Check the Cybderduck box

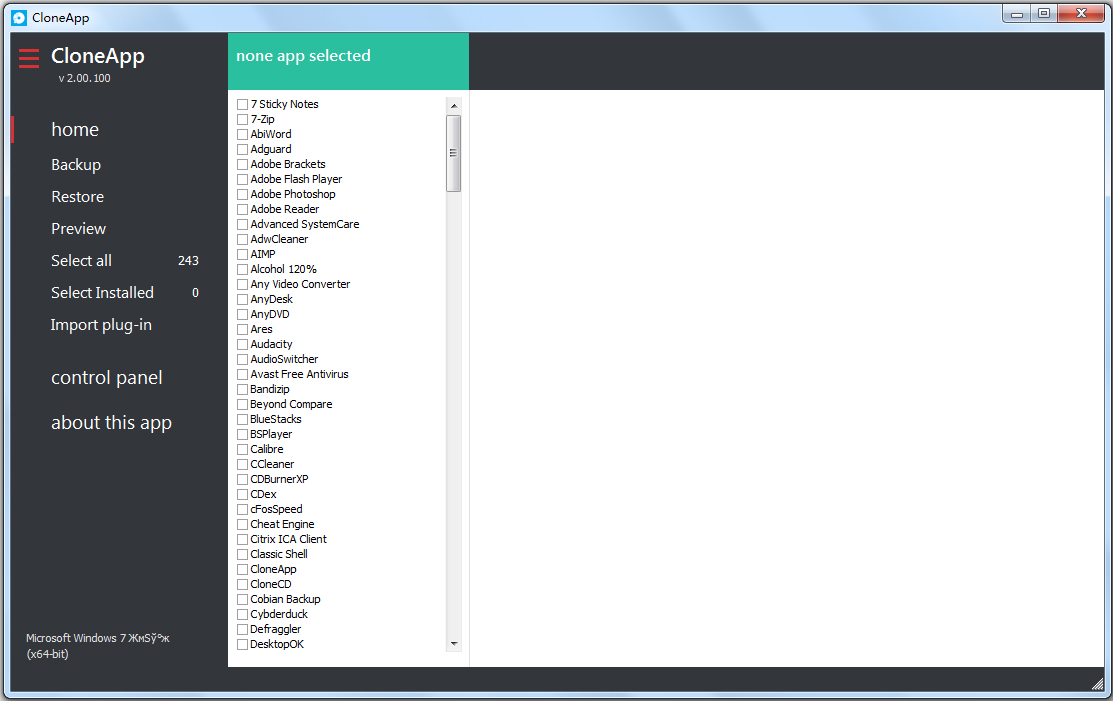tap(243, 614)
